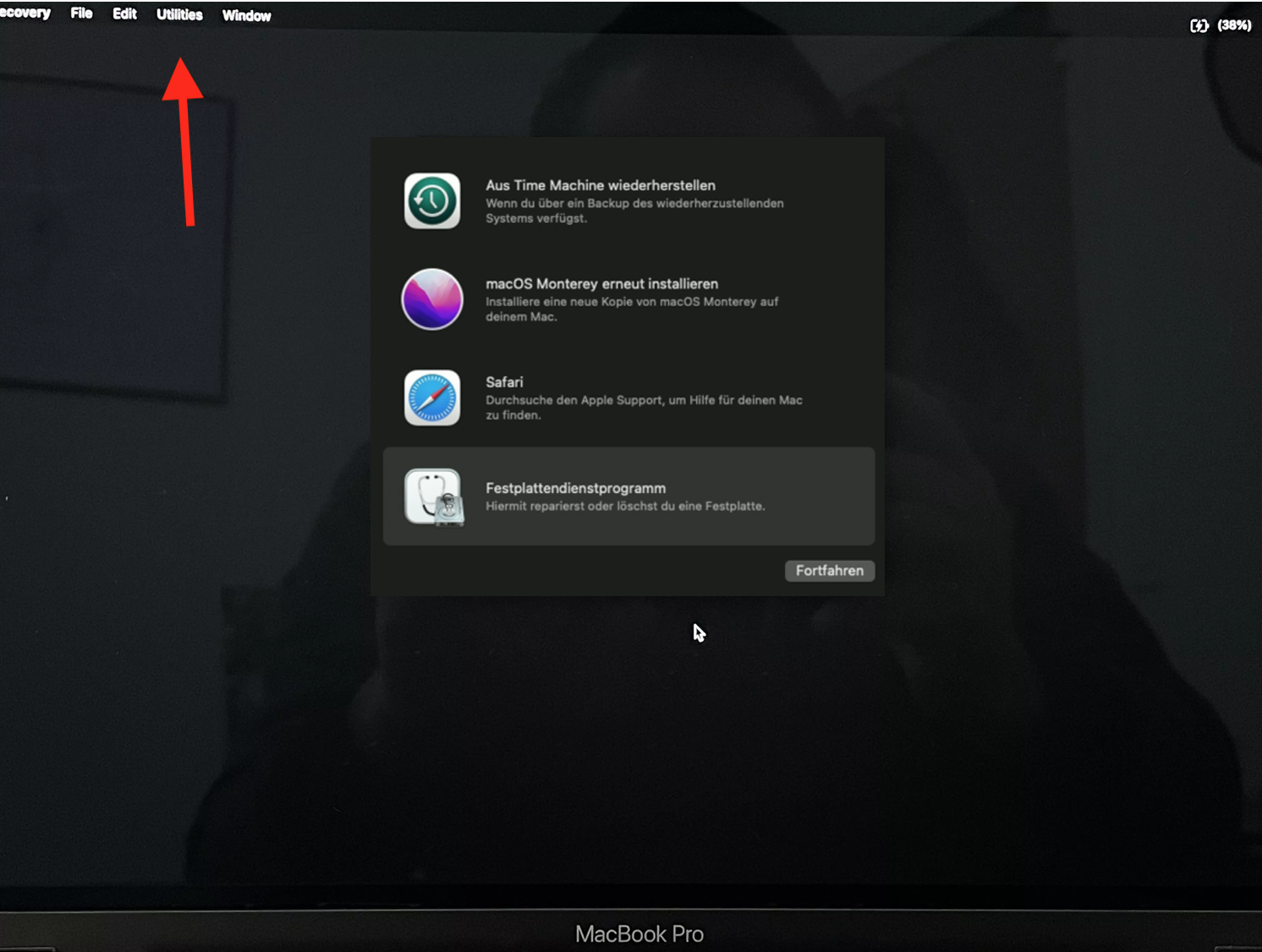The height and width of the screenshot is (952, 1262).
Task: Choose "macOS Monterey erneut installieren" title
Action: tap(602, 284)
